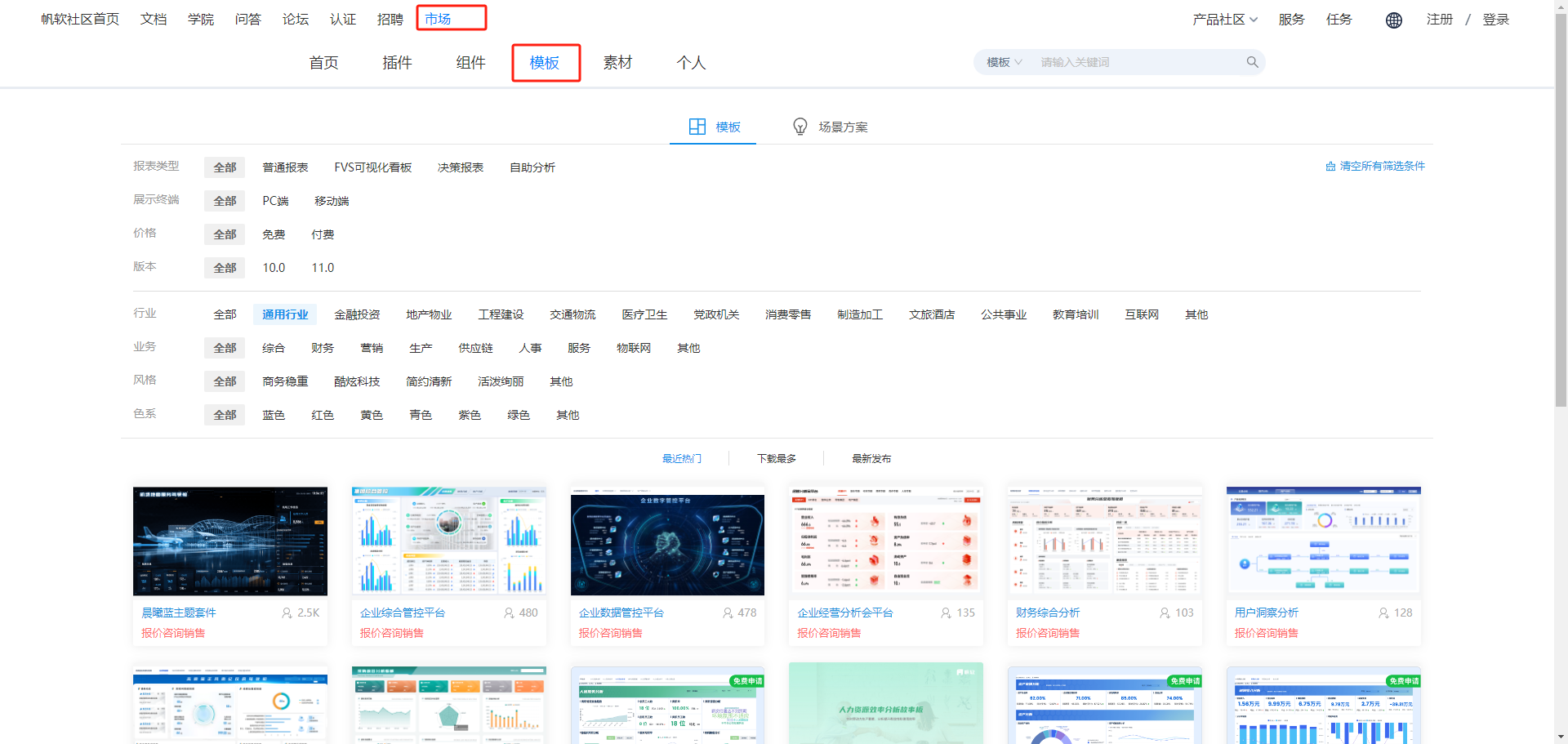Click the 清空所有筛选条件 clear filters link
The image size is (1568, 744).
1375,166
